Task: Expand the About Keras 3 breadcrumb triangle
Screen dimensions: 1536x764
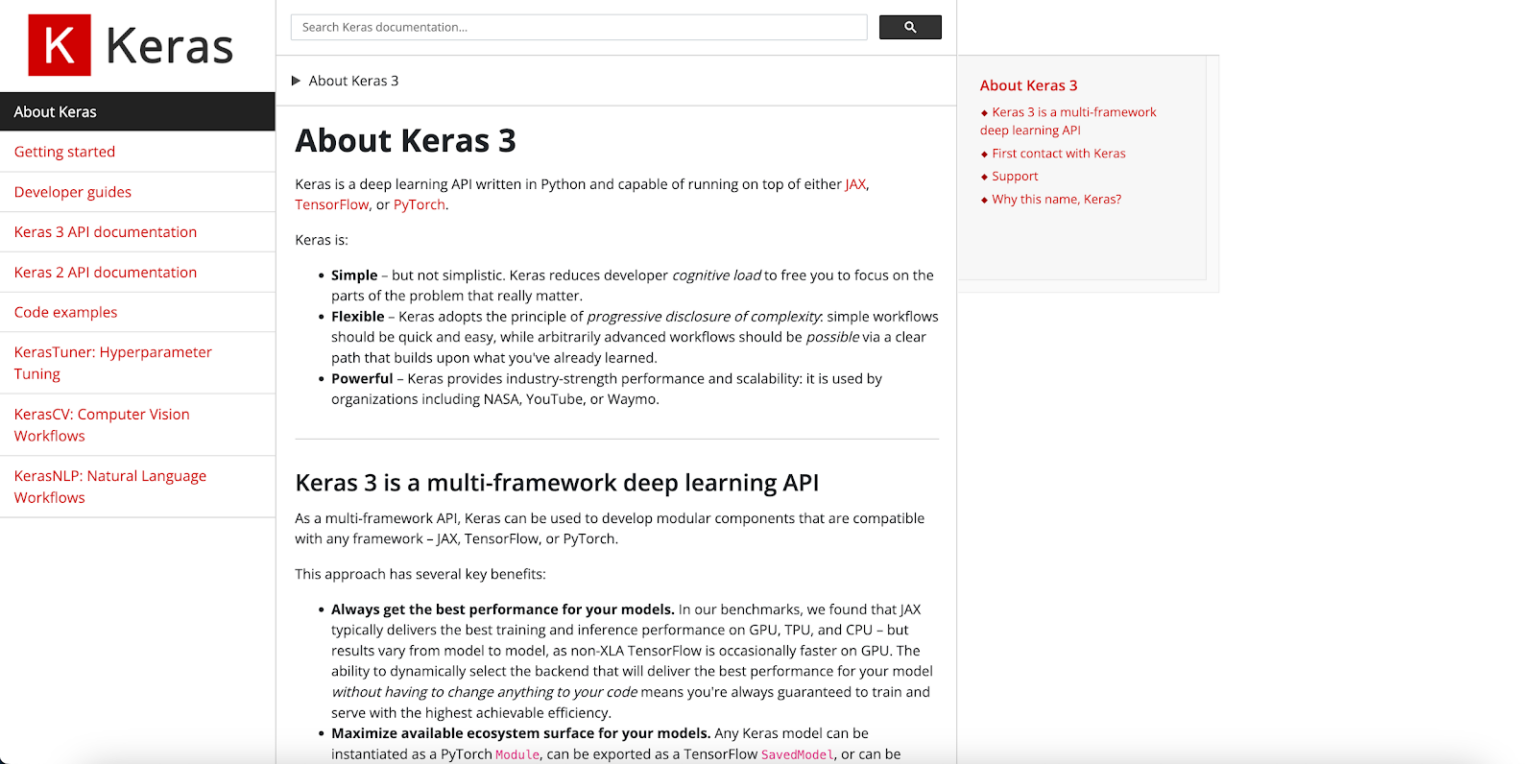Action: pos(295,81)
